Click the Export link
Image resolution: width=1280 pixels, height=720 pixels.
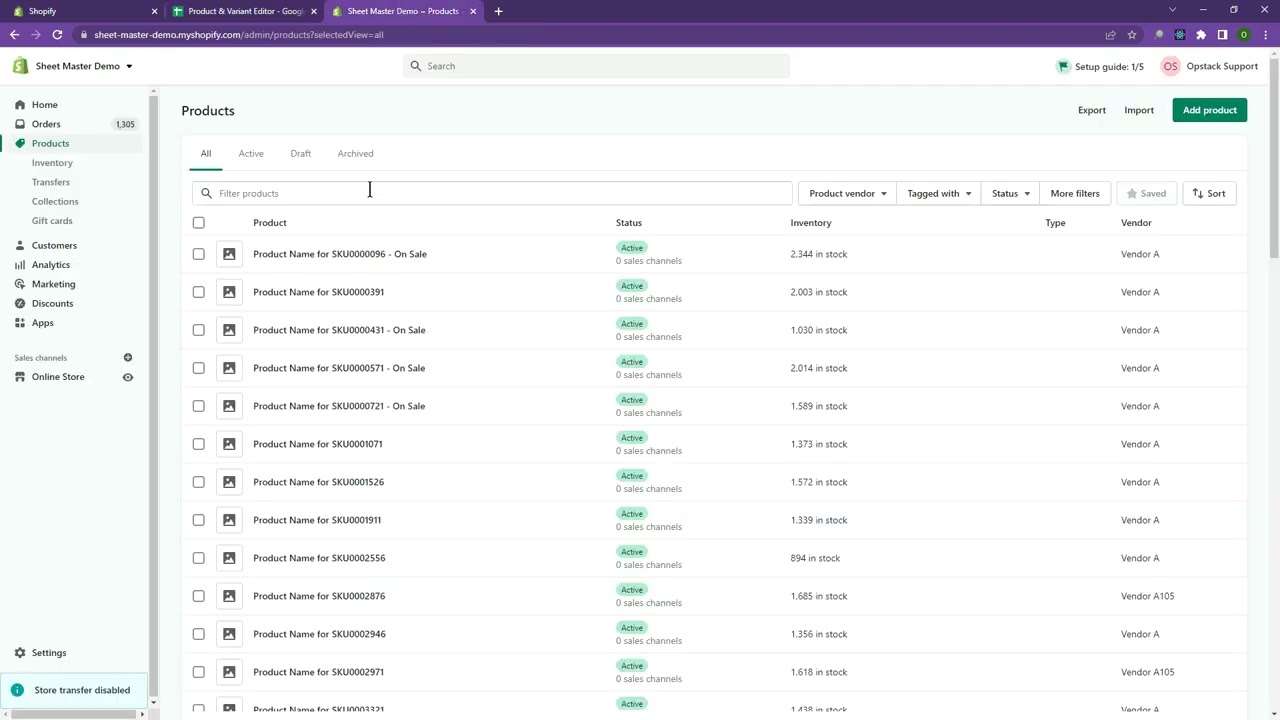tap(1091, 110)
